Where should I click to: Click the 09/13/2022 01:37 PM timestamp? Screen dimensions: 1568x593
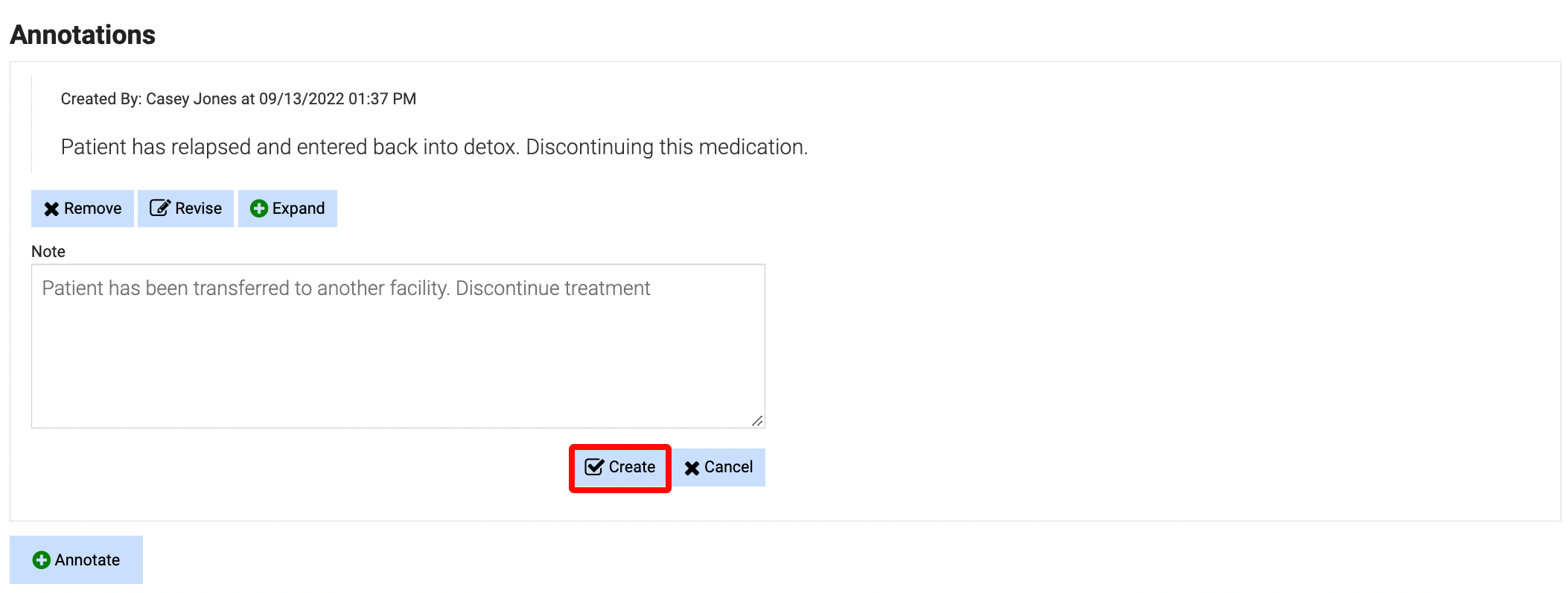tap(337, 99)
